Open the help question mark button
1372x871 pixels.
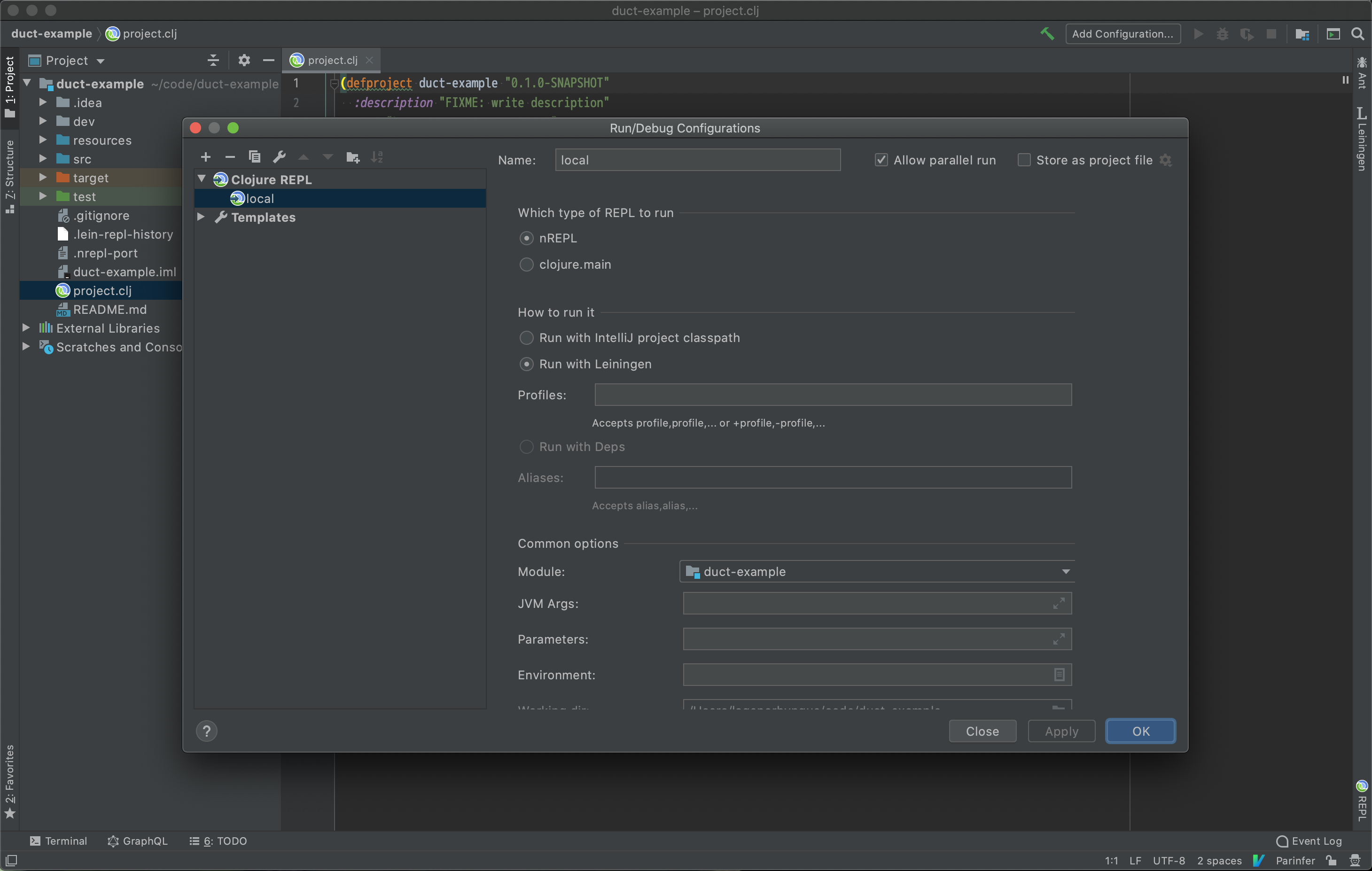[x=207, y=731]
